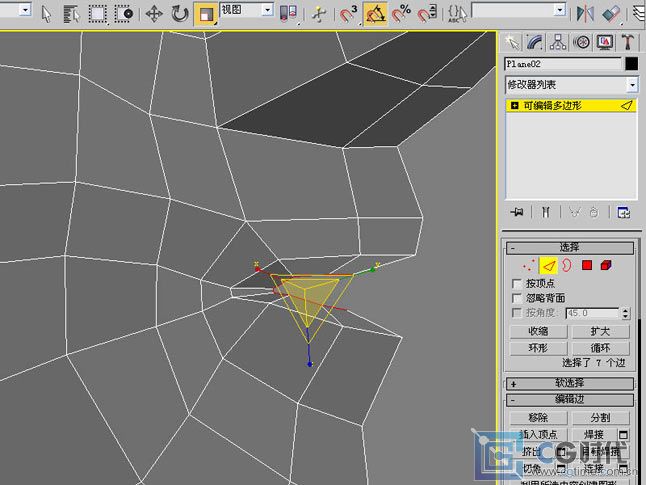Toggle the Show End Result icon
646x485 pixels.
(x=546, y=212)
